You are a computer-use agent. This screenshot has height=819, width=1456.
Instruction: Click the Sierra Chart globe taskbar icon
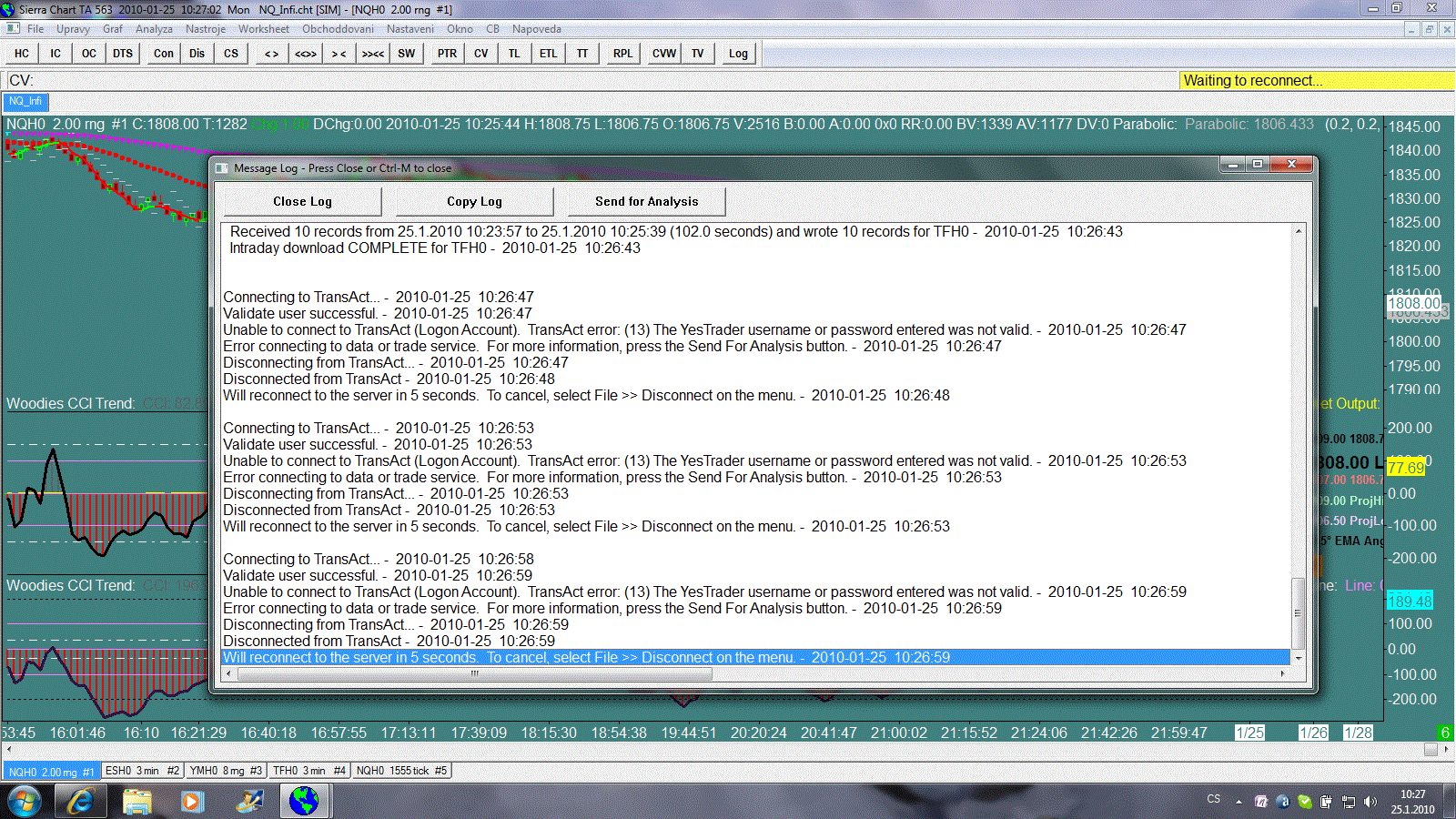[x=304, y=802]
